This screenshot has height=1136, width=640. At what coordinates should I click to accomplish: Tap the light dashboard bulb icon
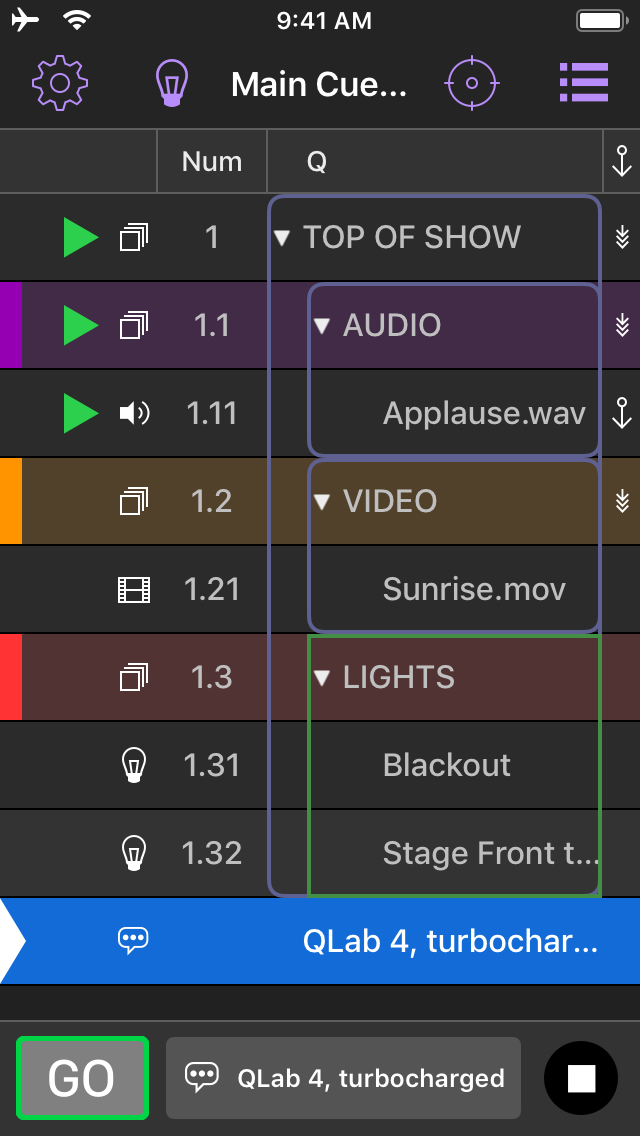[172, 84]
